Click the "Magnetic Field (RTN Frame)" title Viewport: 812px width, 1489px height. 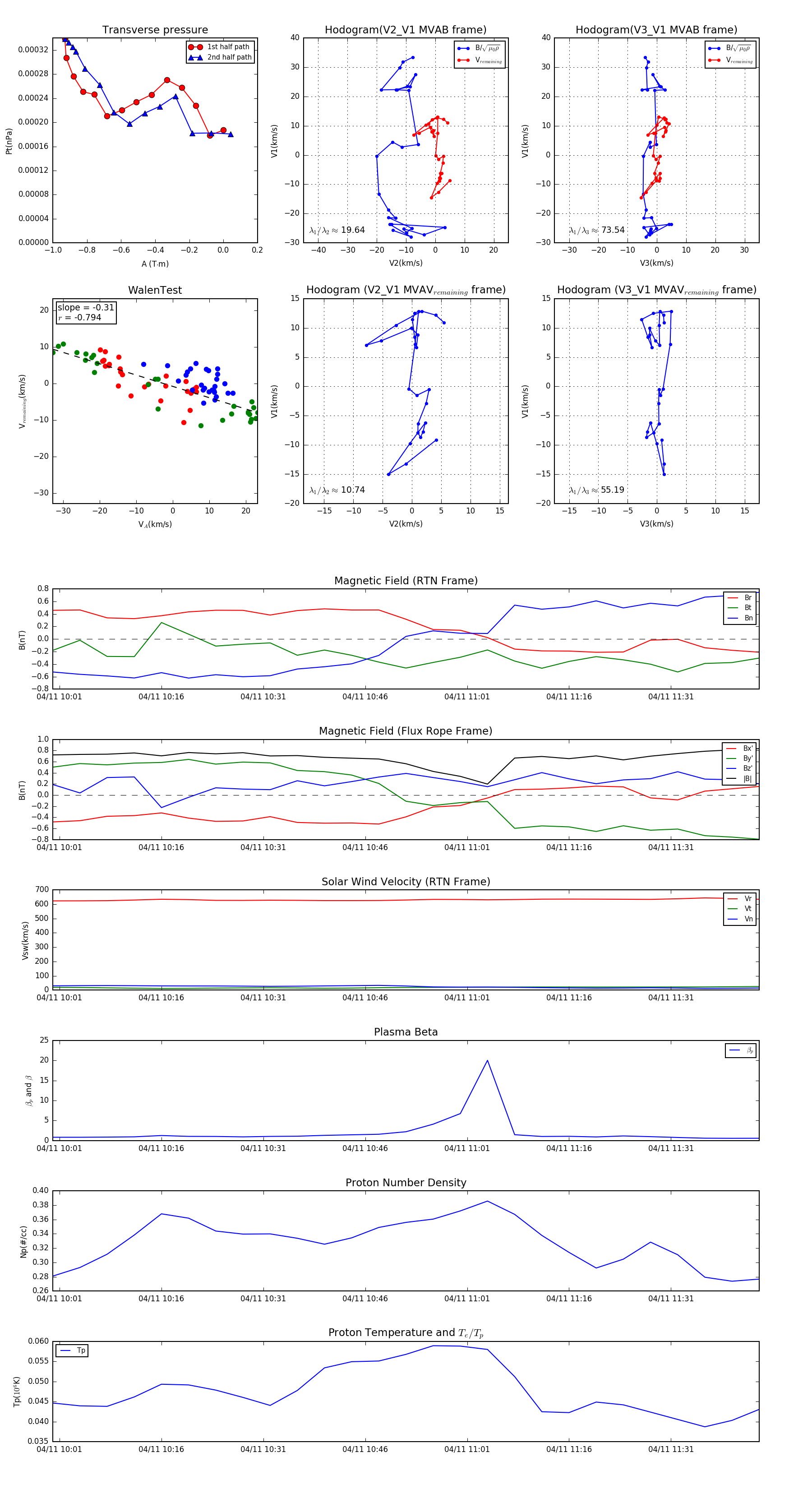(x=406, y=581)
